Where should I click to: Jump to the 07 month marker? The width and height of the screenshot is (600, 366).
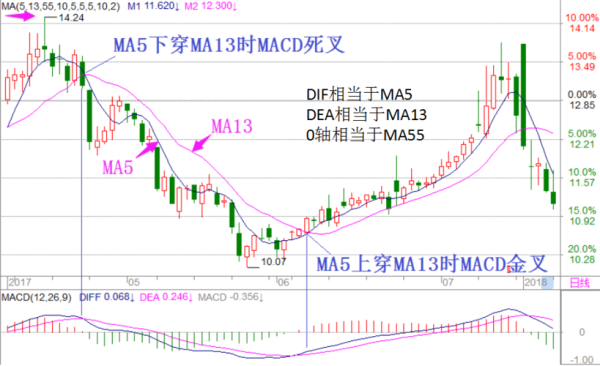coord(447,283)
